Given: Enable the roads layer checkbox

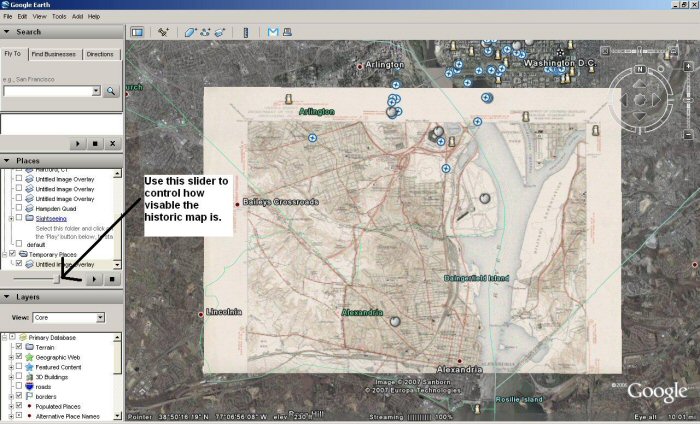Looking at the screenshot, I should [x=19, y=386].
